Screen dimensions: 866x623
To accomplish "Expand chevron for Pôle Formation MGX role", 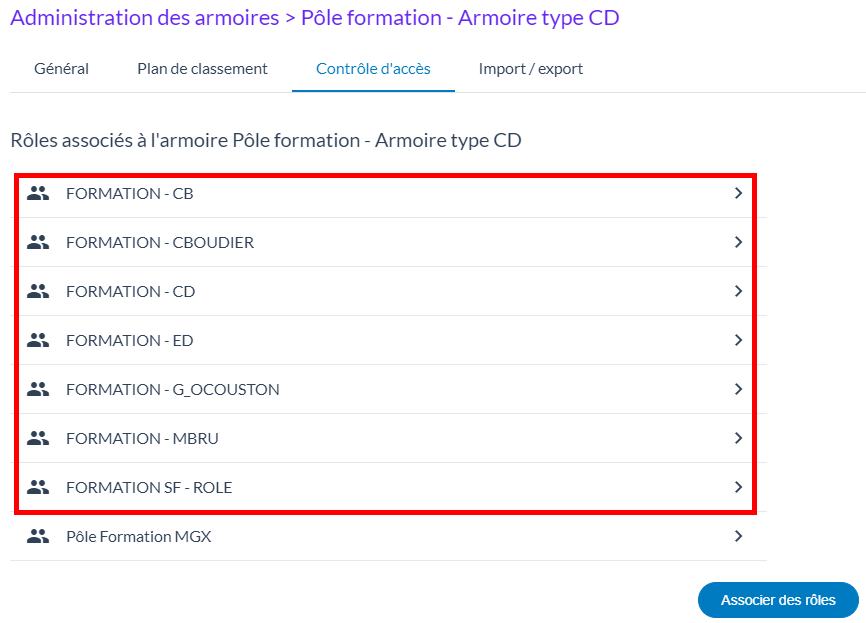I will [x=738, y=536].
